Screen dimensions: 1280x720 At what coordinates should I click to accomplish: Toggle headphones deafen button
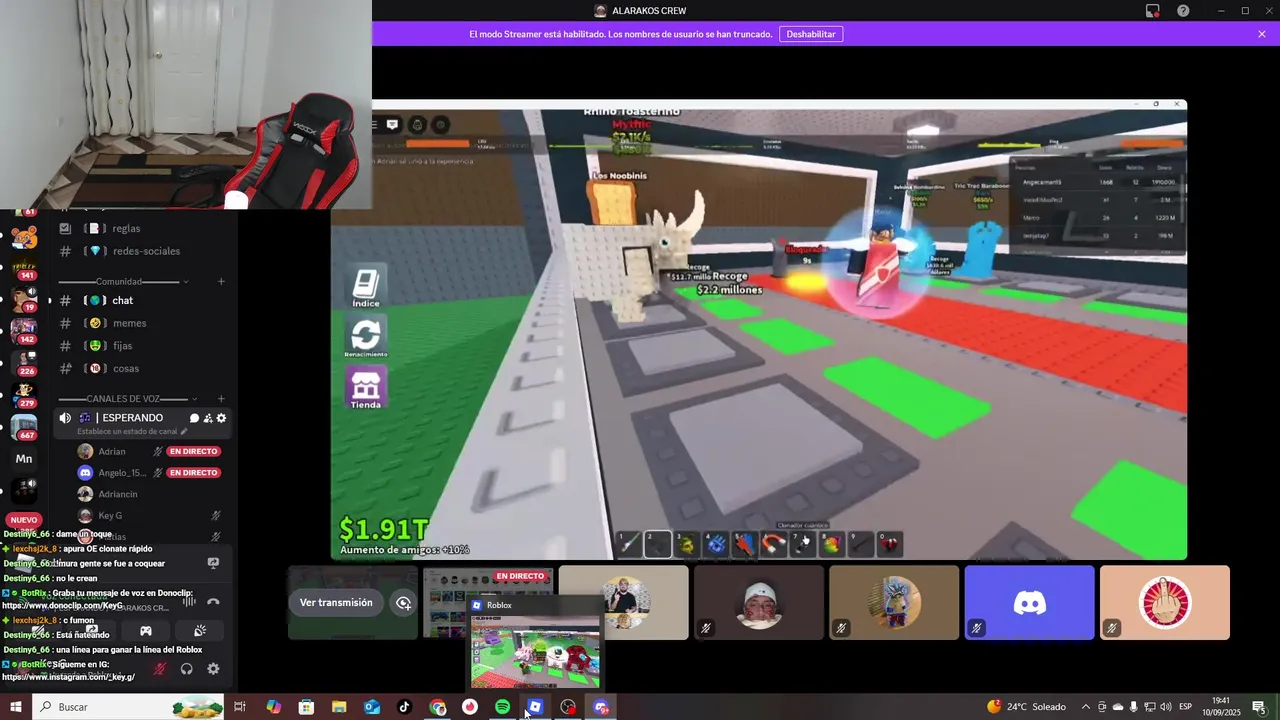(x=186, y=669)
